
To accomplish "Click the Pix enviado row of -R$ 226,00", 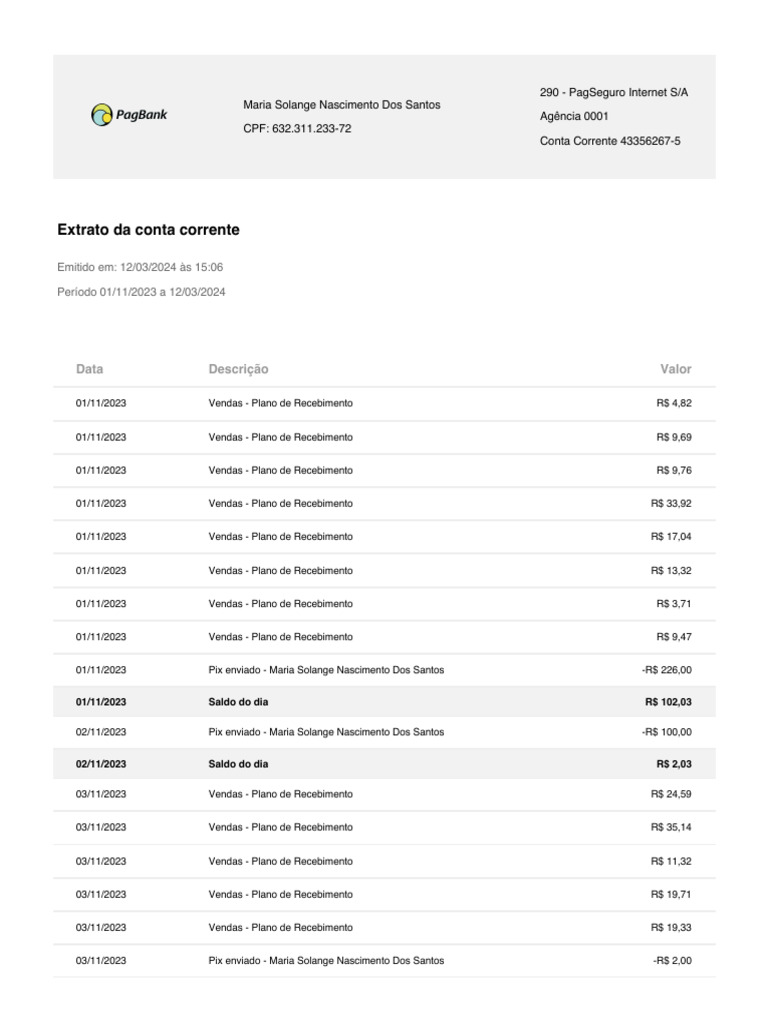I will click(x=384, y=670).
